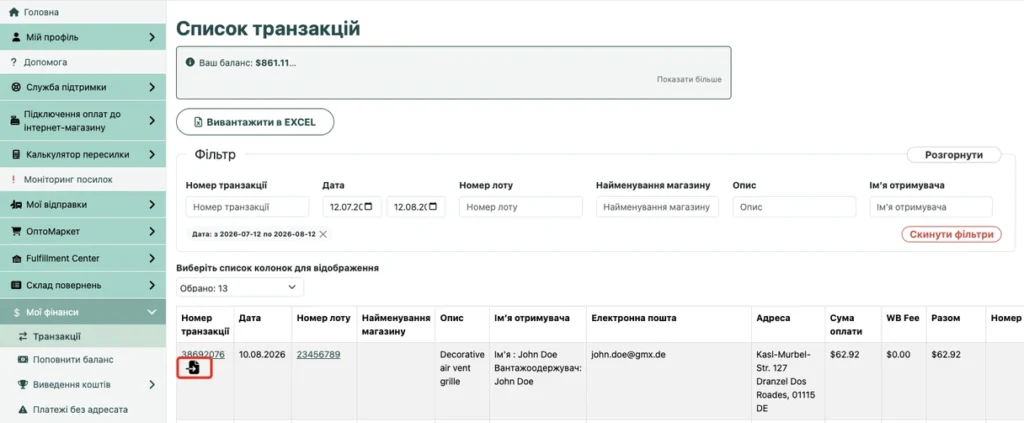Click Скинути фільтри button
This screenshot has width=1024, height=423.
tap(952, 234)
